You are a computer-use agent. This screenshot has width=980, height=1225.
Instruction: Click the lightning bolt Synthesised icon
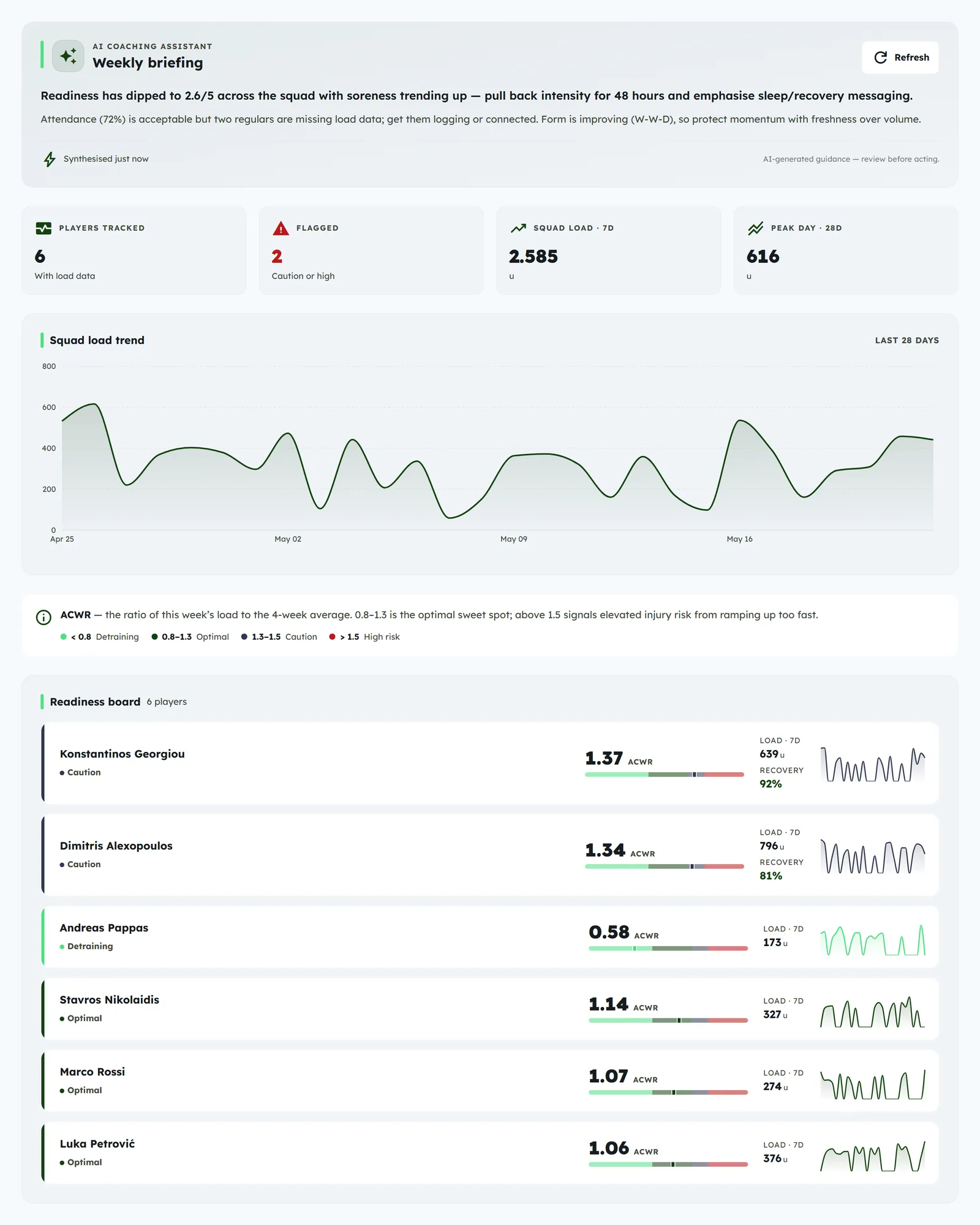click(50, 159)
